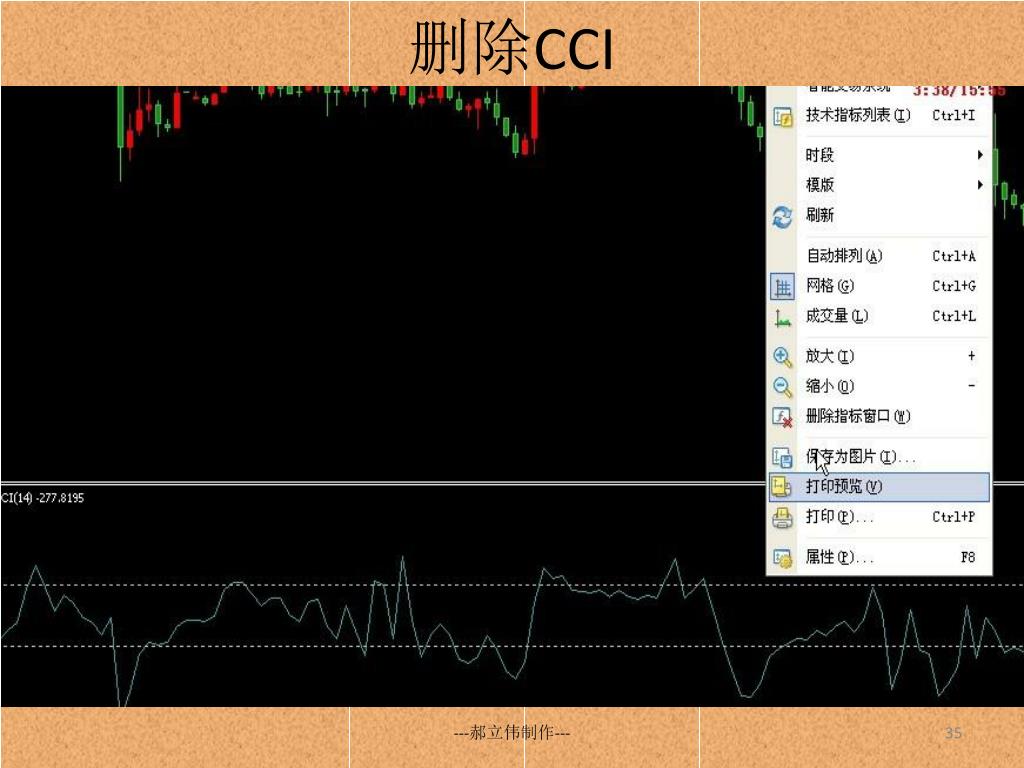Toggle 成交量 volume display
This screenshot has width=1024, height=768.
[879, 316]
